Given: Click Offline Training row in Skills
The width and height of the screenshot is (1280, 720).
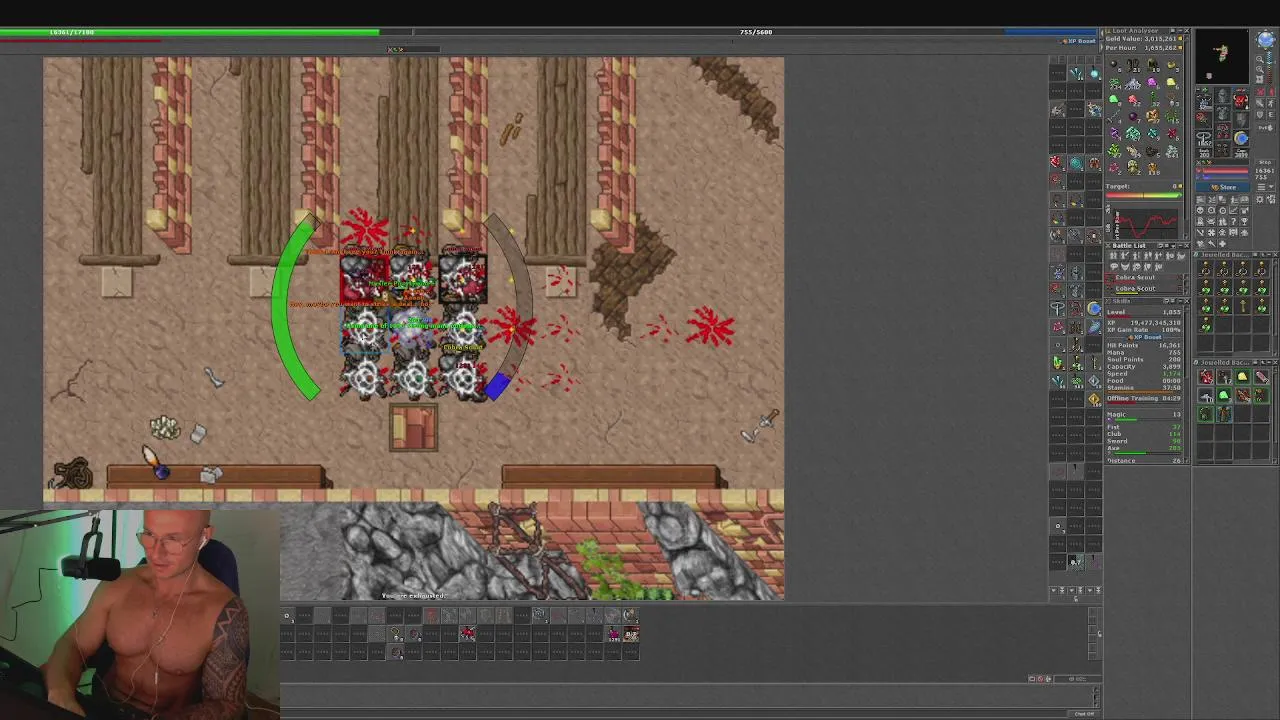Looking at the screenshot, I should 1143,398.
